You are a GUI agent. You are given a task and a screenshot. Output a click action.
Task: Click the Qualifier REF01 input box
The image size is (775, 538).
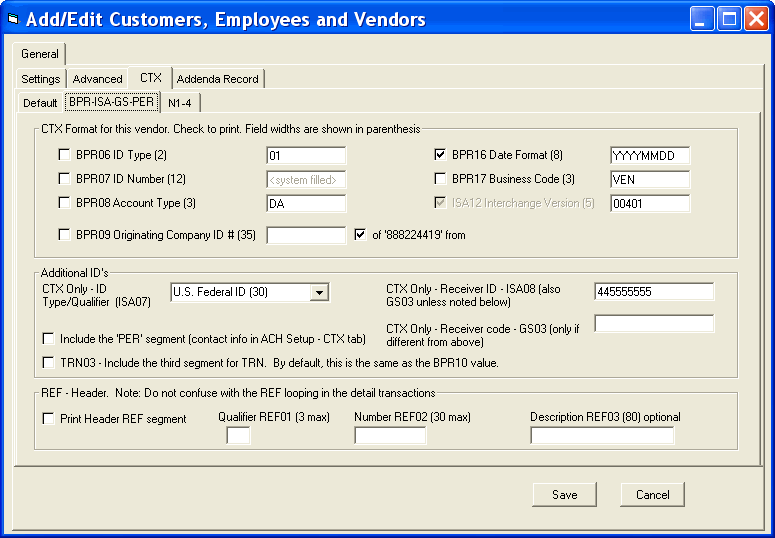[238, 436]
